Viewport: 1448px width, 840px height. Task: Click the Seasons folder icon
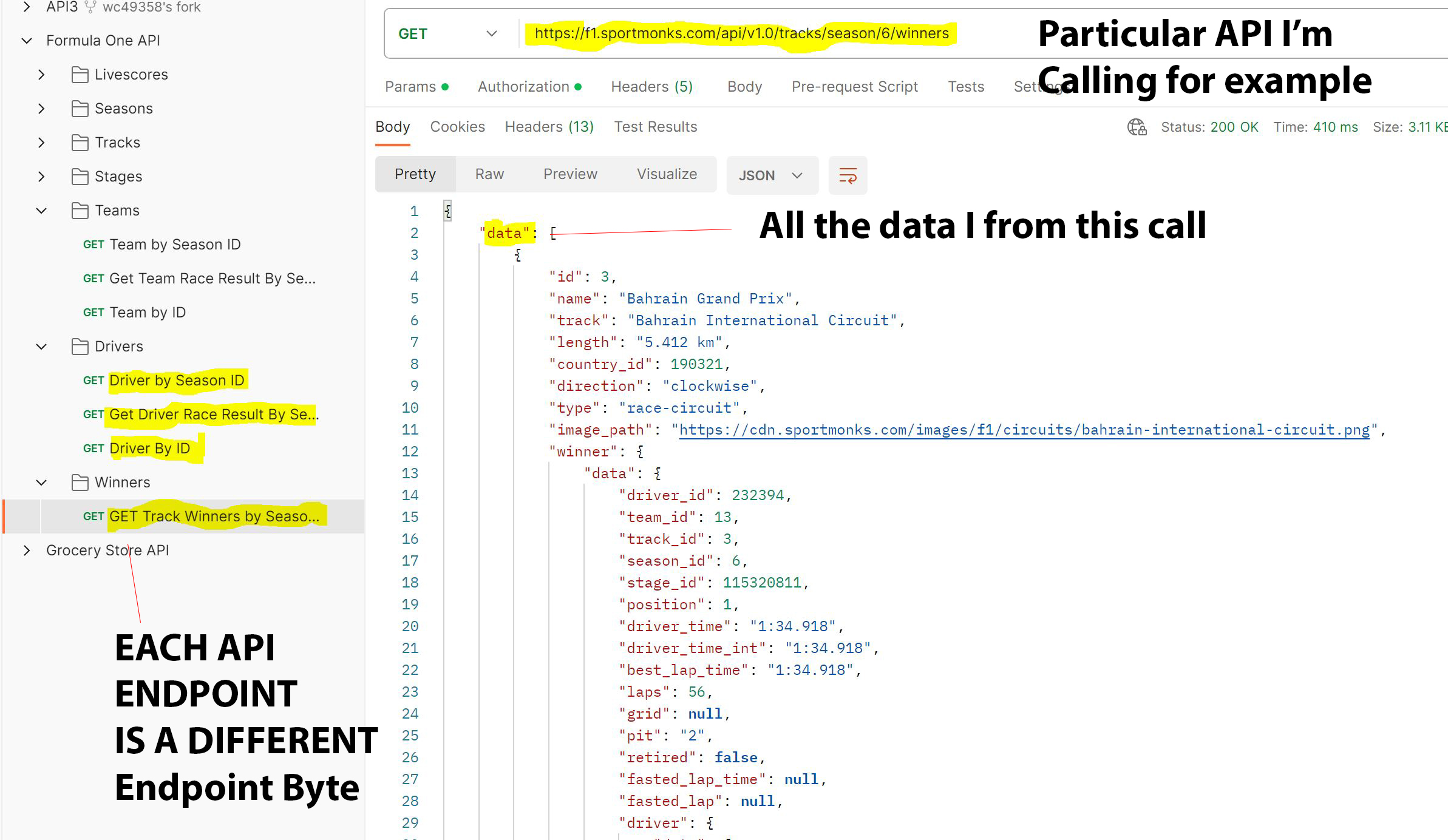tap(80, 109)
